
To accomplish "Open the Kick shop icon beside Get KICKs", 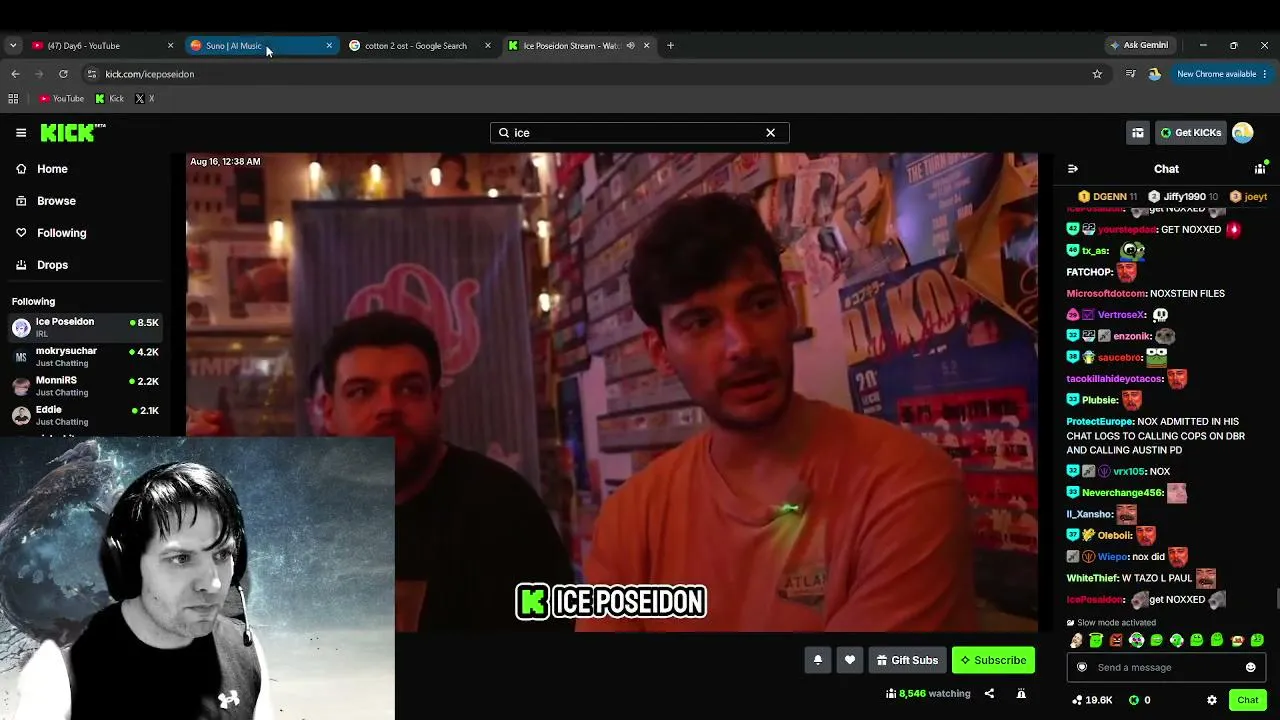I will point(1137,132).
